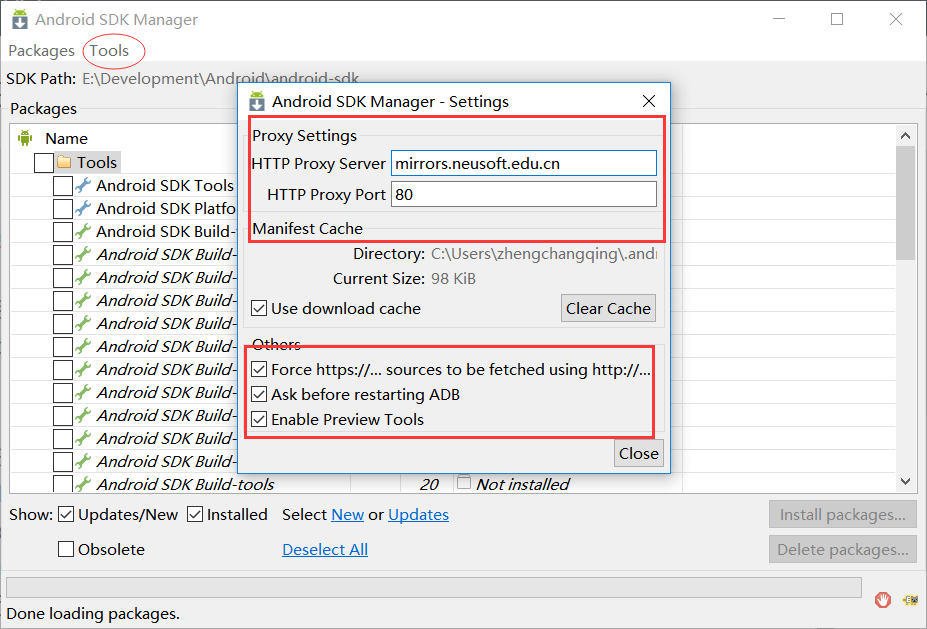Click the packages list scrollbar down arrow
This screenshot has height=629, width=927.
pyautogui.click(x=906, y=483)
